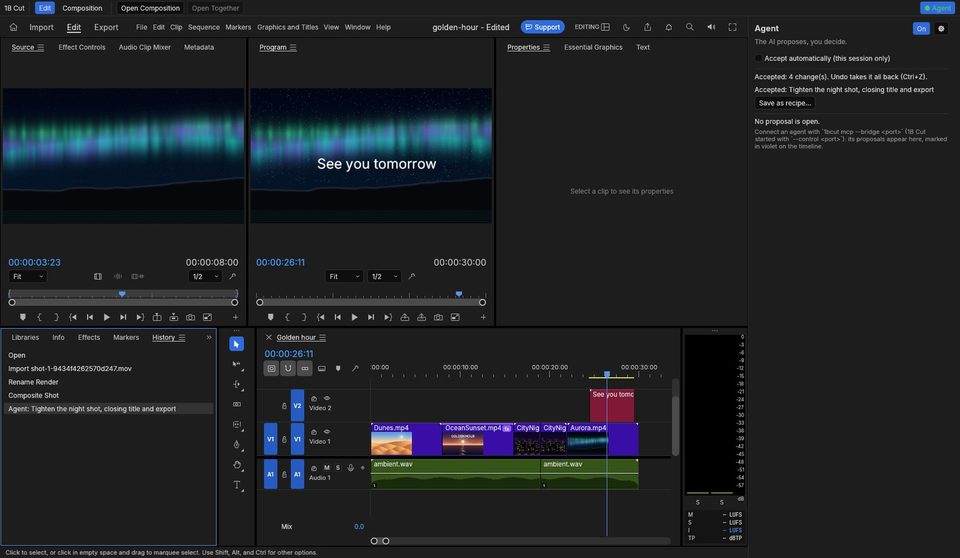Toggle Agent On switch

coord(921,28)
